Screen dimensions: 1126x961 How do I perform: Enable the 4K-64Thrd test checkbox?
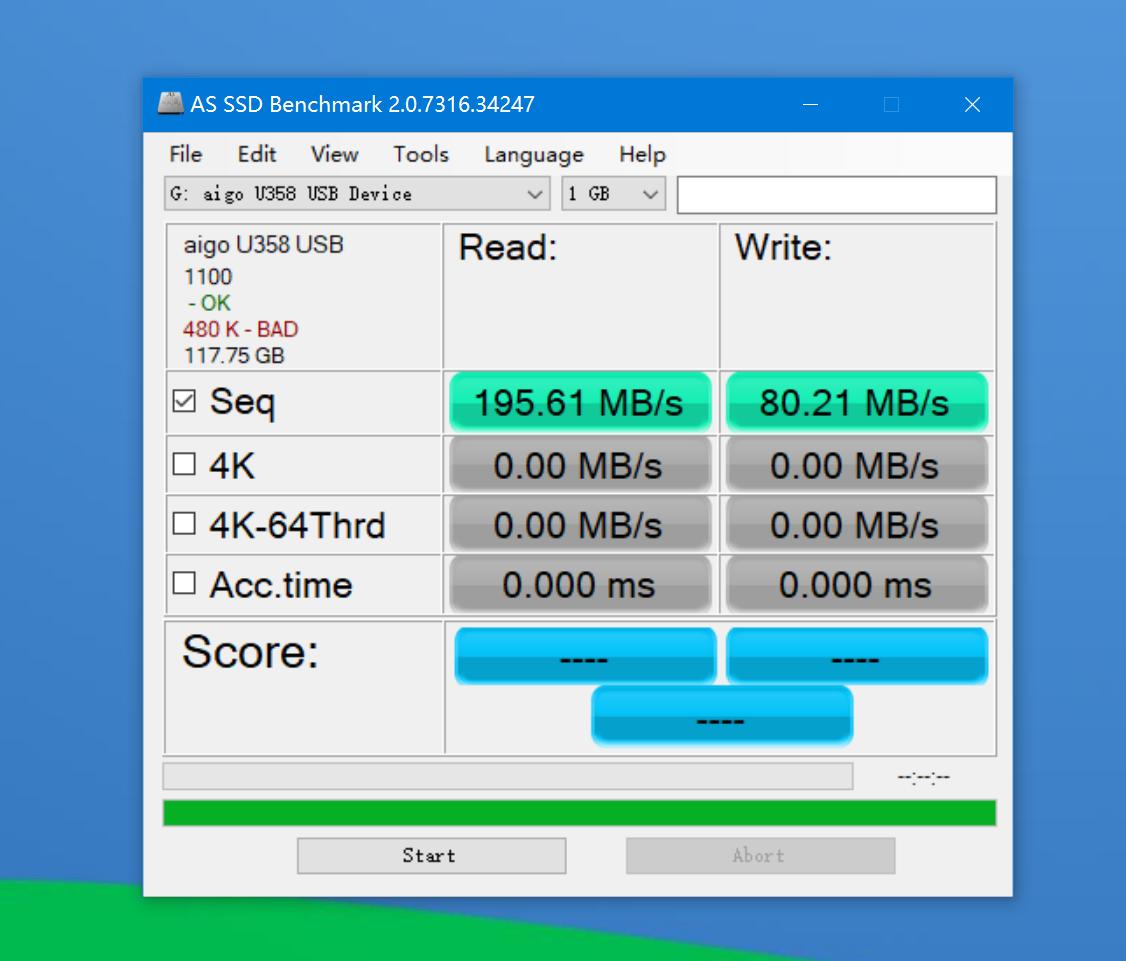pyautogui.click(x=185, y=524)
